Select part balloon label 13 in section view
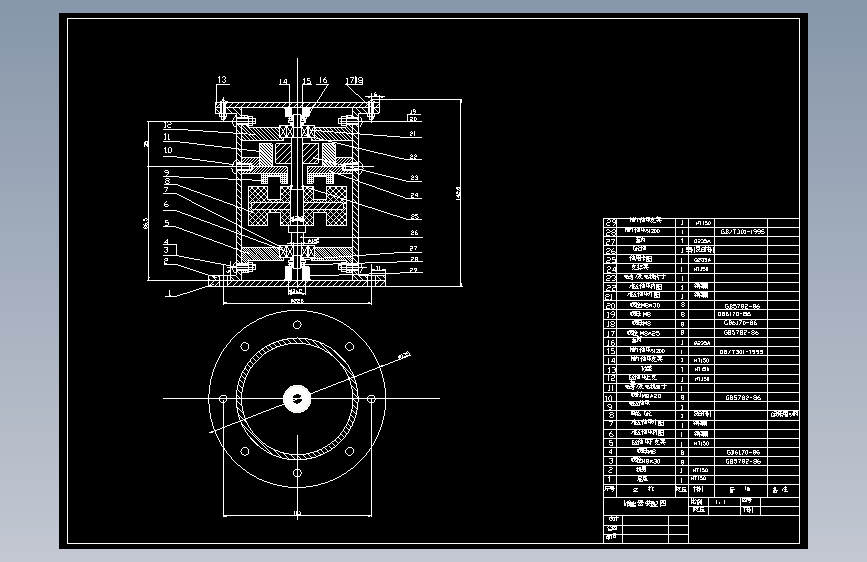Image resolution: width=867 pixels, height=562 pixels. (222, 80)
